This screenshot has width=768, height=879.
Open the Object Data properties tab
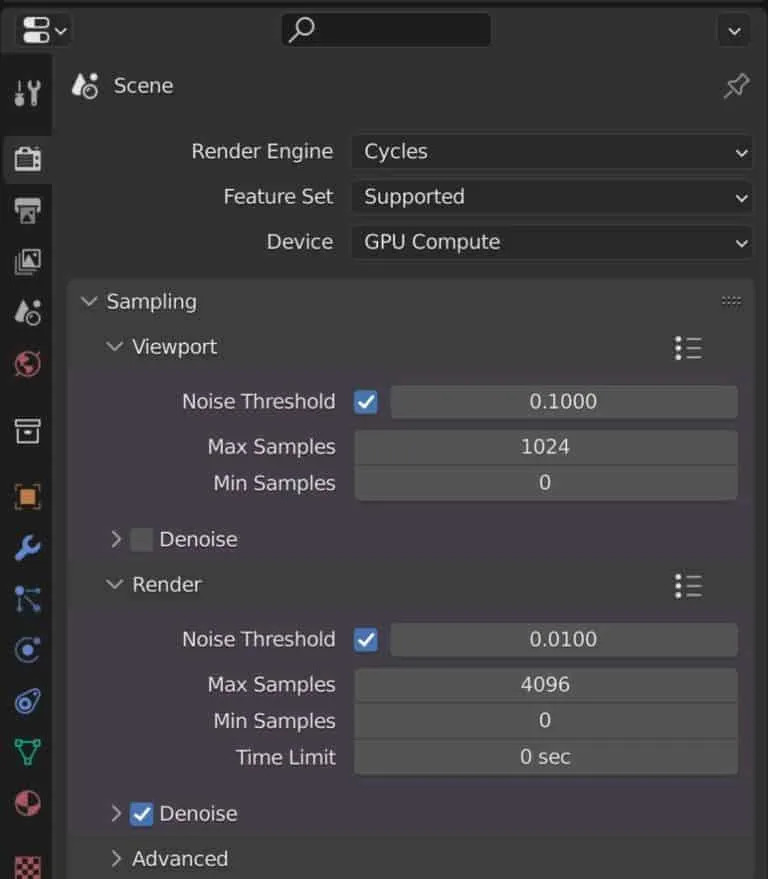(x=27, y=751)
